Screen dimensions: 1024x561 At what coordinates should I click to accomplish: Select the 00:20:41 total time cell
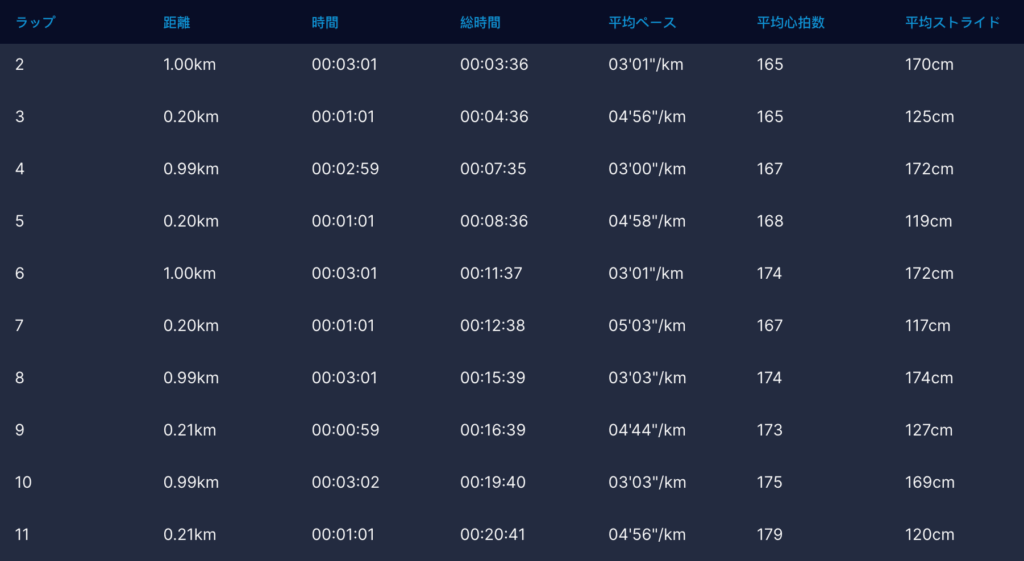(493, 534)
